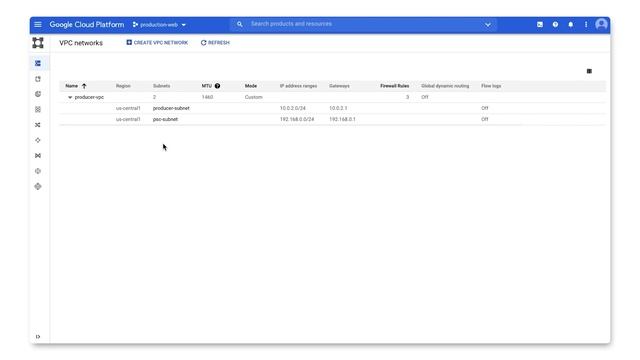Expand the sidebar with the bottom chevron
Viewport: 640px width, 360px height.
click(x=38, y=337)
